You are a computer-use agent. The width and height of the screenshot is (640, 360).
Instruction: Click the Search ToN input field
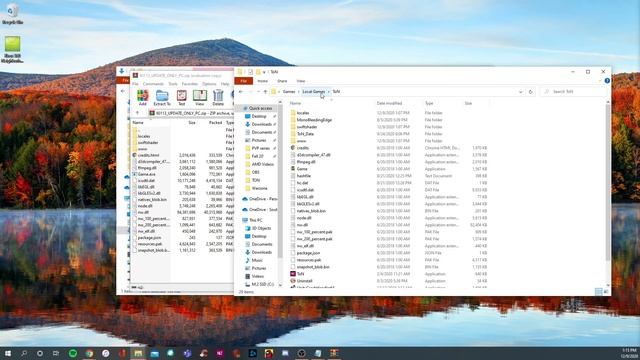(573, 92)
